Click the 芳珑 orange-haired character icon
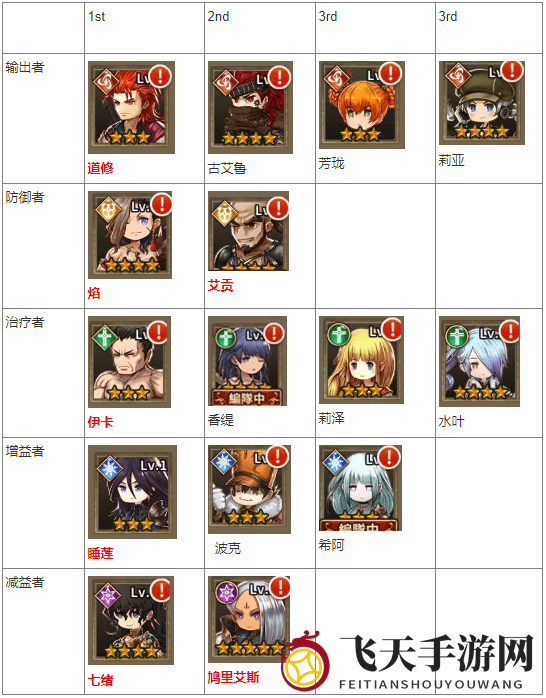The image size is (546, 698). tap(362, 105)
